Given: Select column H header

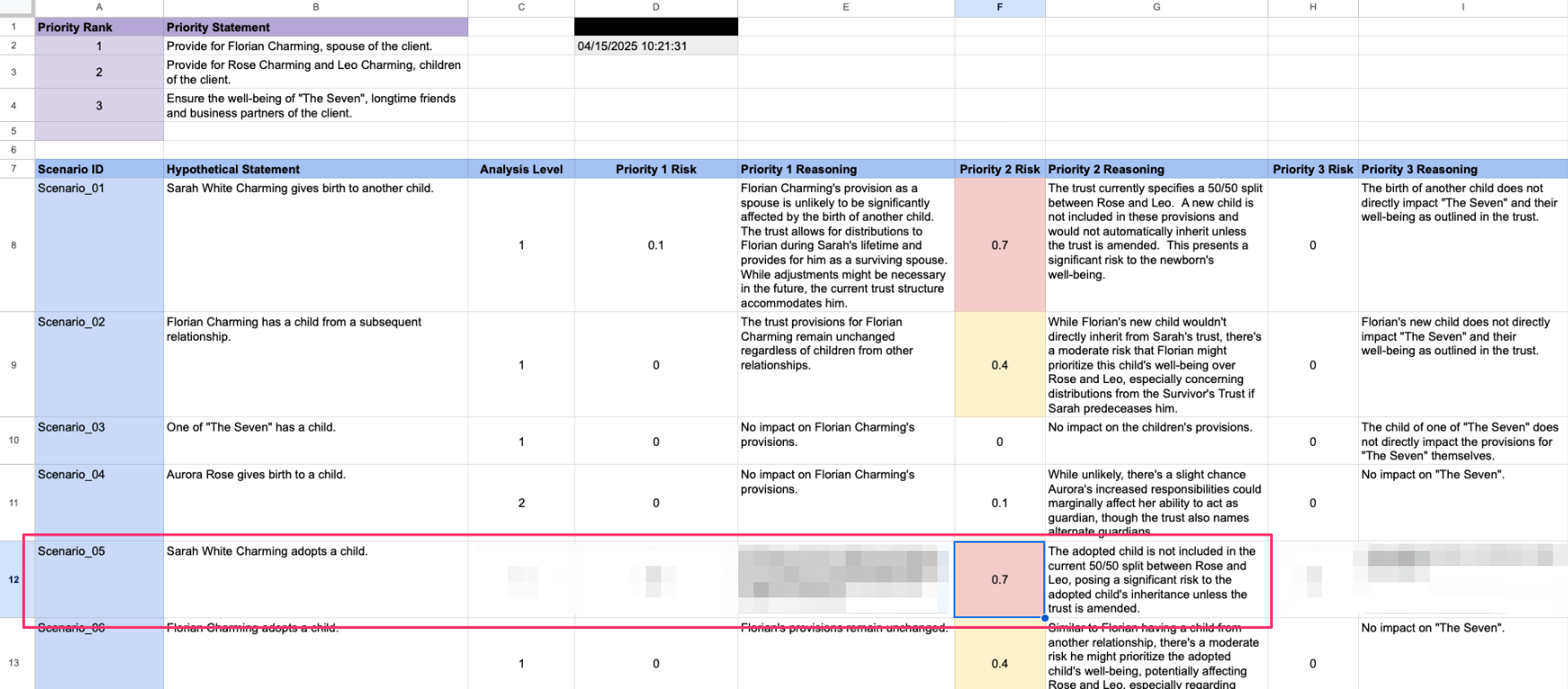Looking at the screenshot, I should (x=1313, y=7).
